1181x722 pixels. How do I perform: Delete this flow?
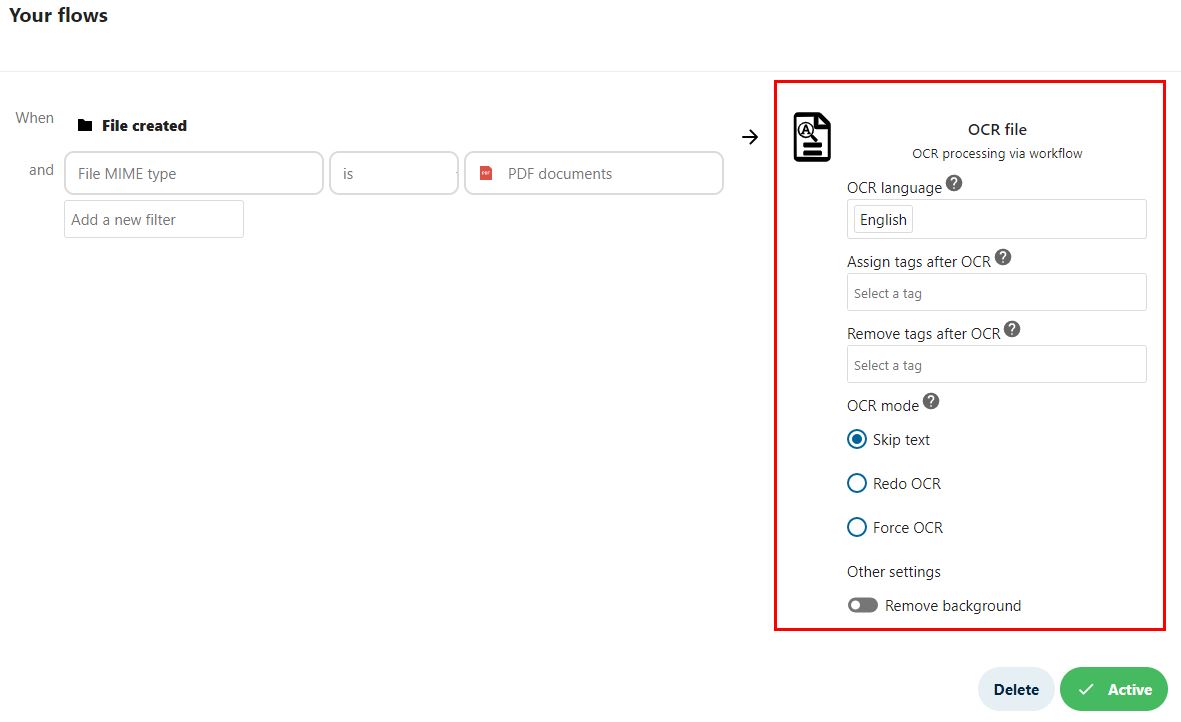(1016, 689)
